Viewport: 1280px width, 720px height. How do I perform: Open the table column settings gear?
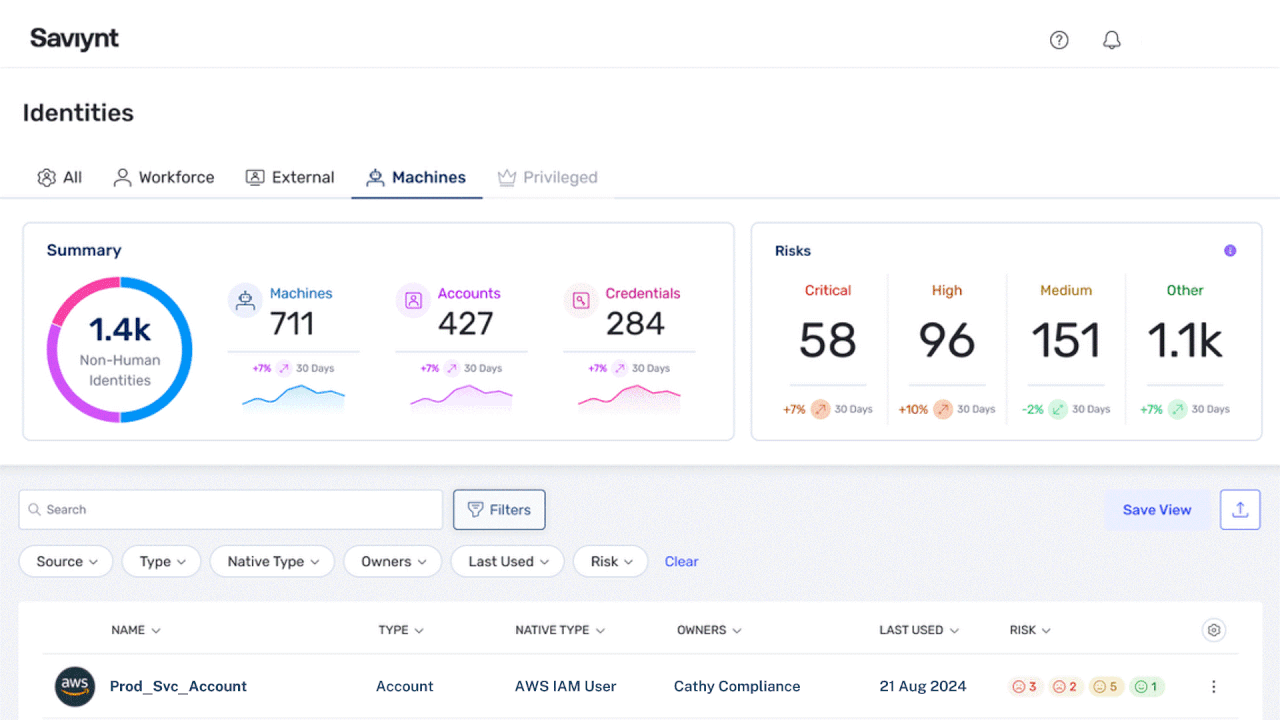coord(1213,630)
